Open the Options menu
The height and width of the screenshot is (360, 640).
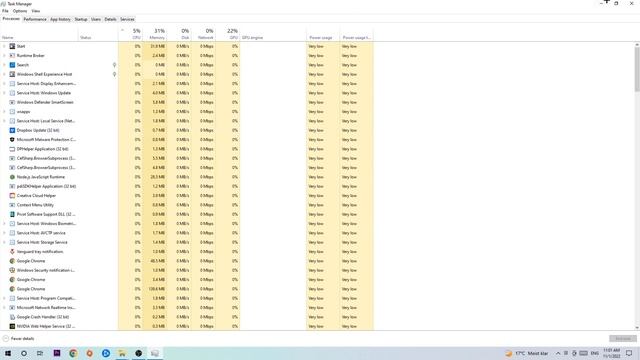pos(20,11)
